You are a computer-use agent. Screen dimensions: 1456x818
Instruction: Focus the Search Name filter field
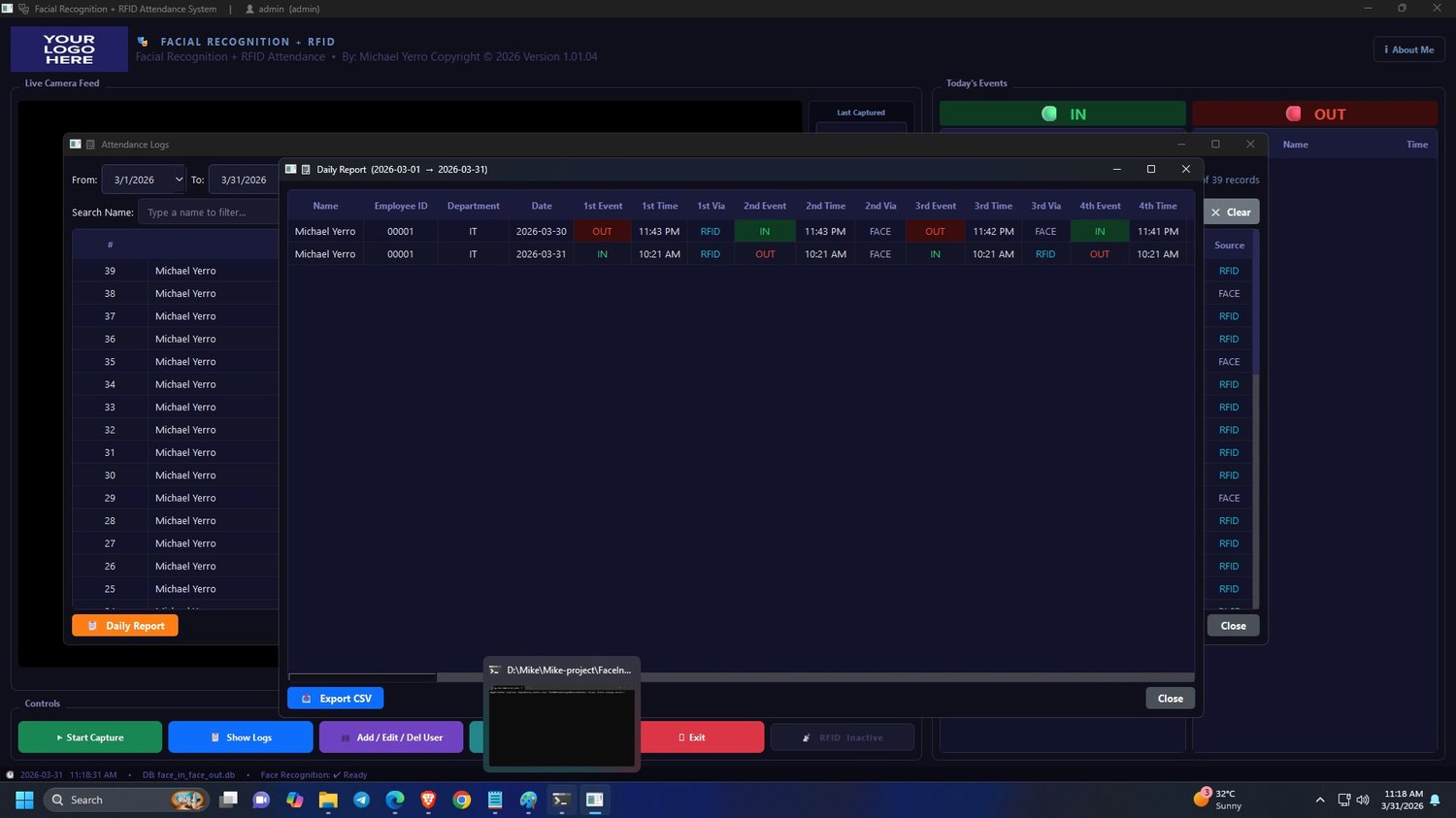pos(209,213)
